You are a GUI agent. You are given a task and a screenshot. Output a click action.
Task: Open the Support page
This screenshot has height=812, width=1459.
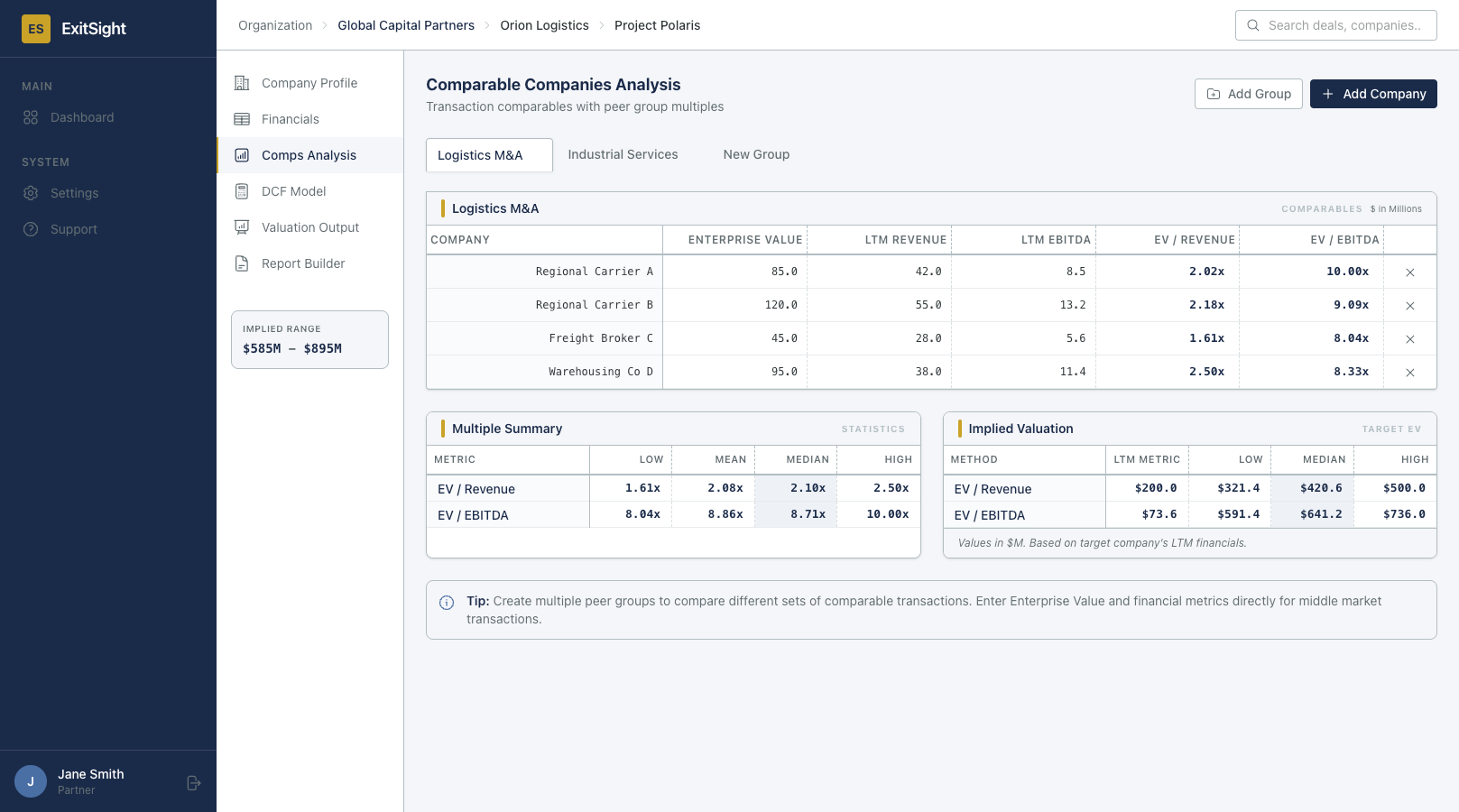[x=73, y=228]
